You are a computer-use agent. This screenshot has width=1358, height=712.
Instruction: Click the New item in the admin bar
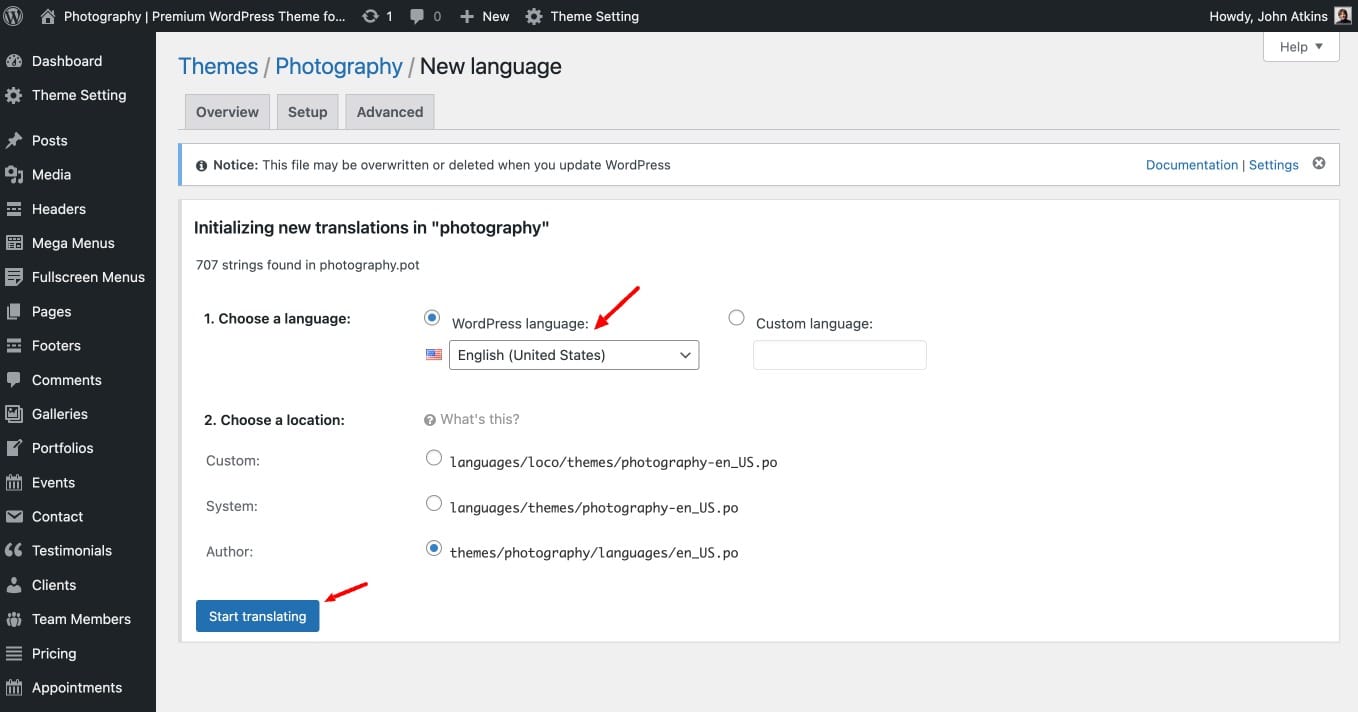tap(484, 16)
